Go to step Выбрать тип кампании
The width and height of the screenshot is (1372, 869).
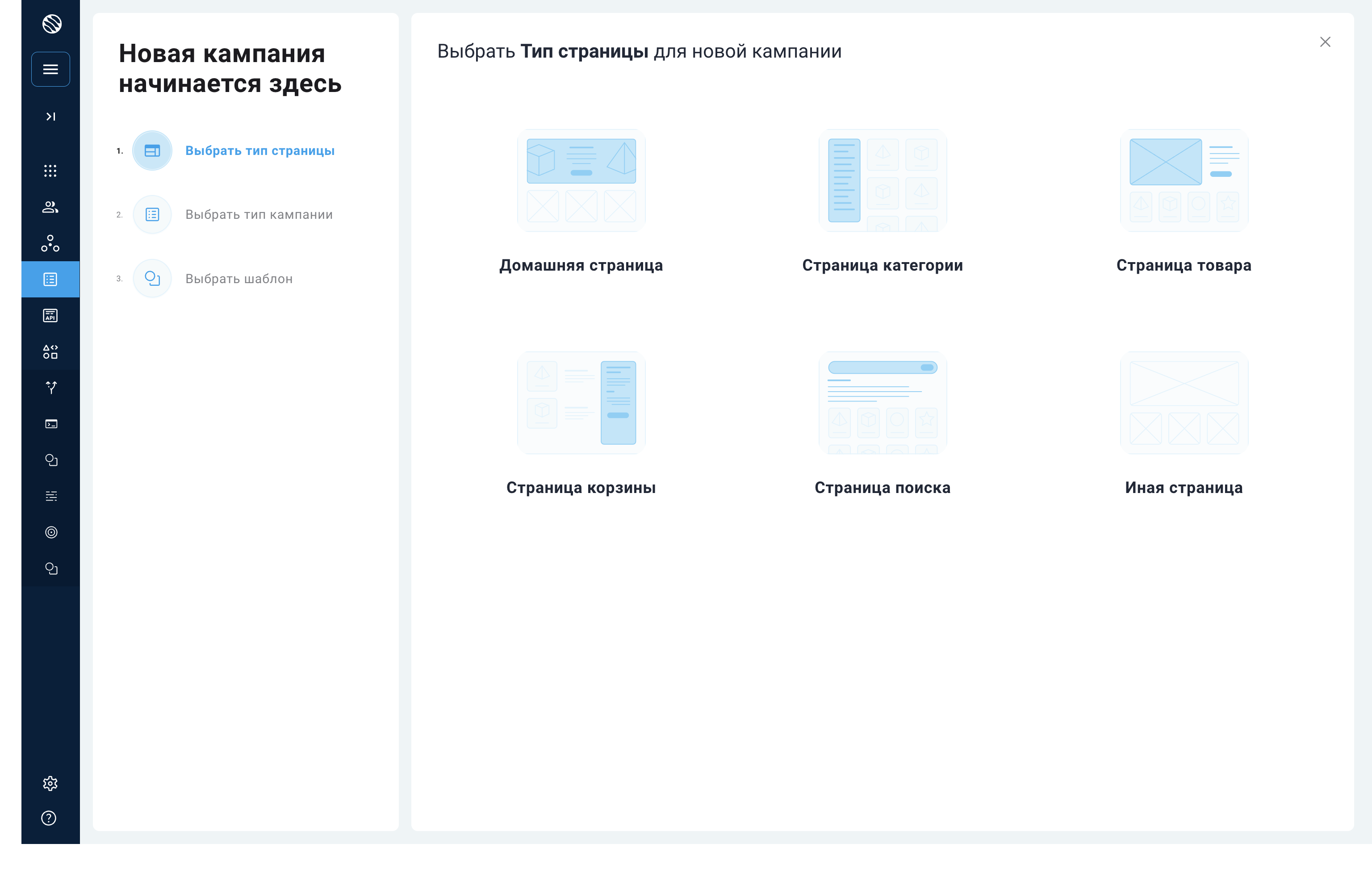coord(259,215)
